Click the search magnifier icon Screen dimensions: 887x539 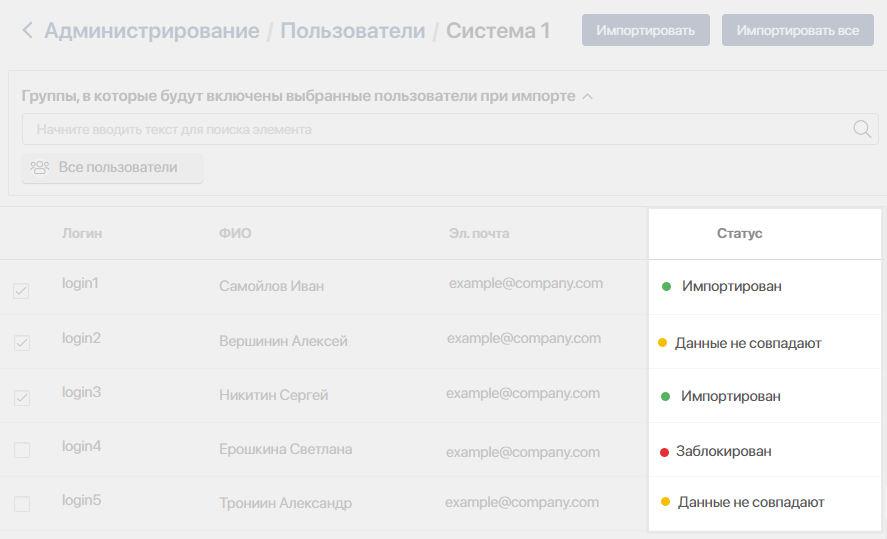pyautogui.click(x=862, y=129)
